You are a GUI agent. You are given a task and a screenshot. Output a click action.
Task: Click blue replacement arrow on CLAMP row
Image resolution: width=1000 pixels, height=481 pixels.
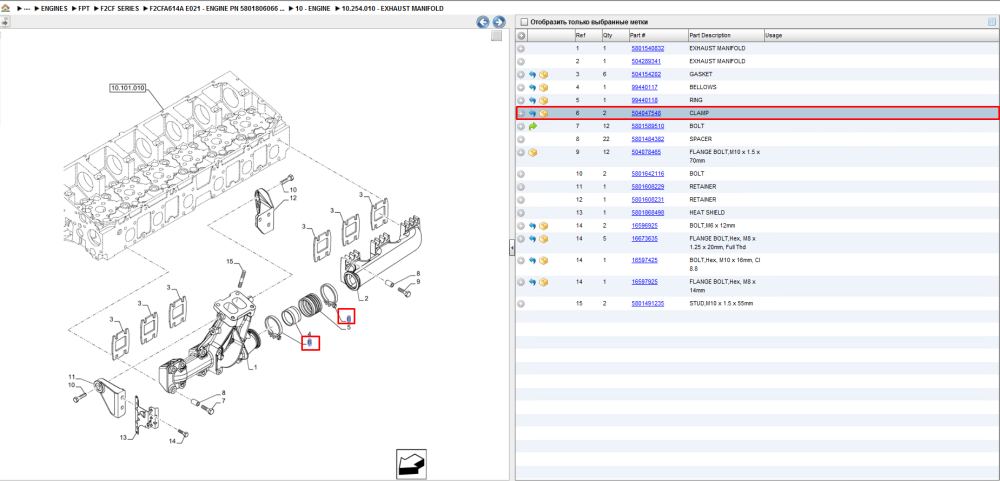coord(533,113)
